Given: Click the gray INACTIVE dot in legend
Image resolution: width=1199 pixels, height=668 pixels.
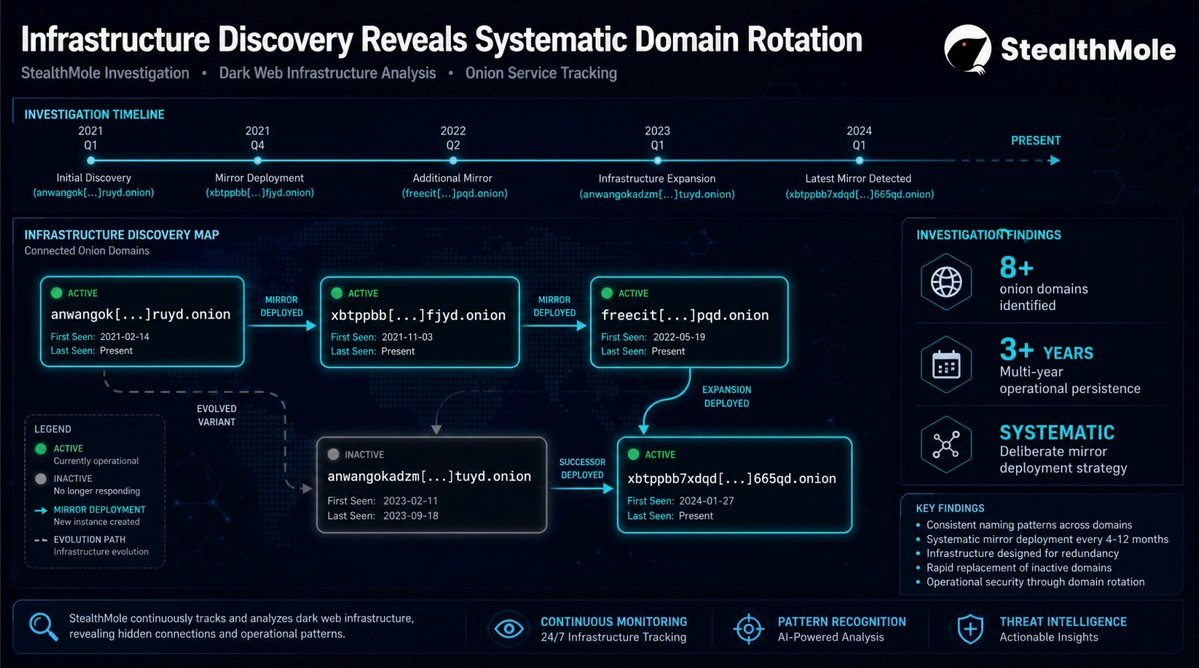Looking at the screenshot, I should coord(41,478).
